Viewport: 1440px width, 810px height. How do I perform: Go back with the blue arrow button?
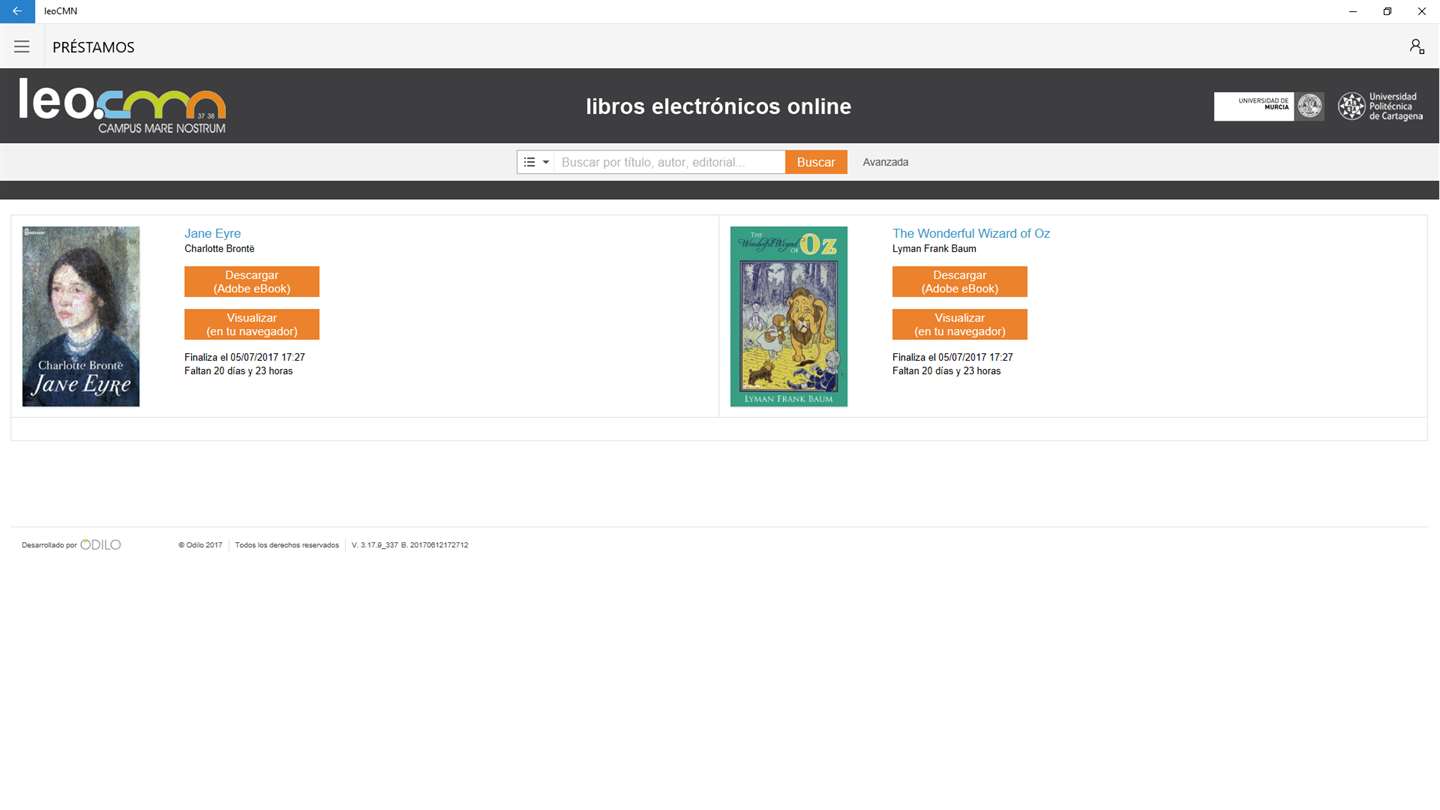pos(17,11)
